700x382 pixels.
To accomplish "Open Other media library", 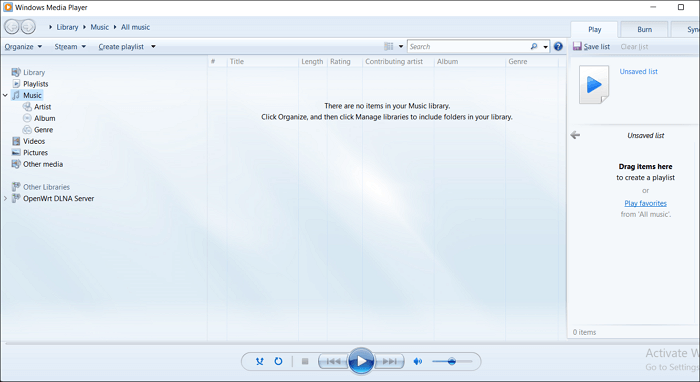I will click(43, 164).
